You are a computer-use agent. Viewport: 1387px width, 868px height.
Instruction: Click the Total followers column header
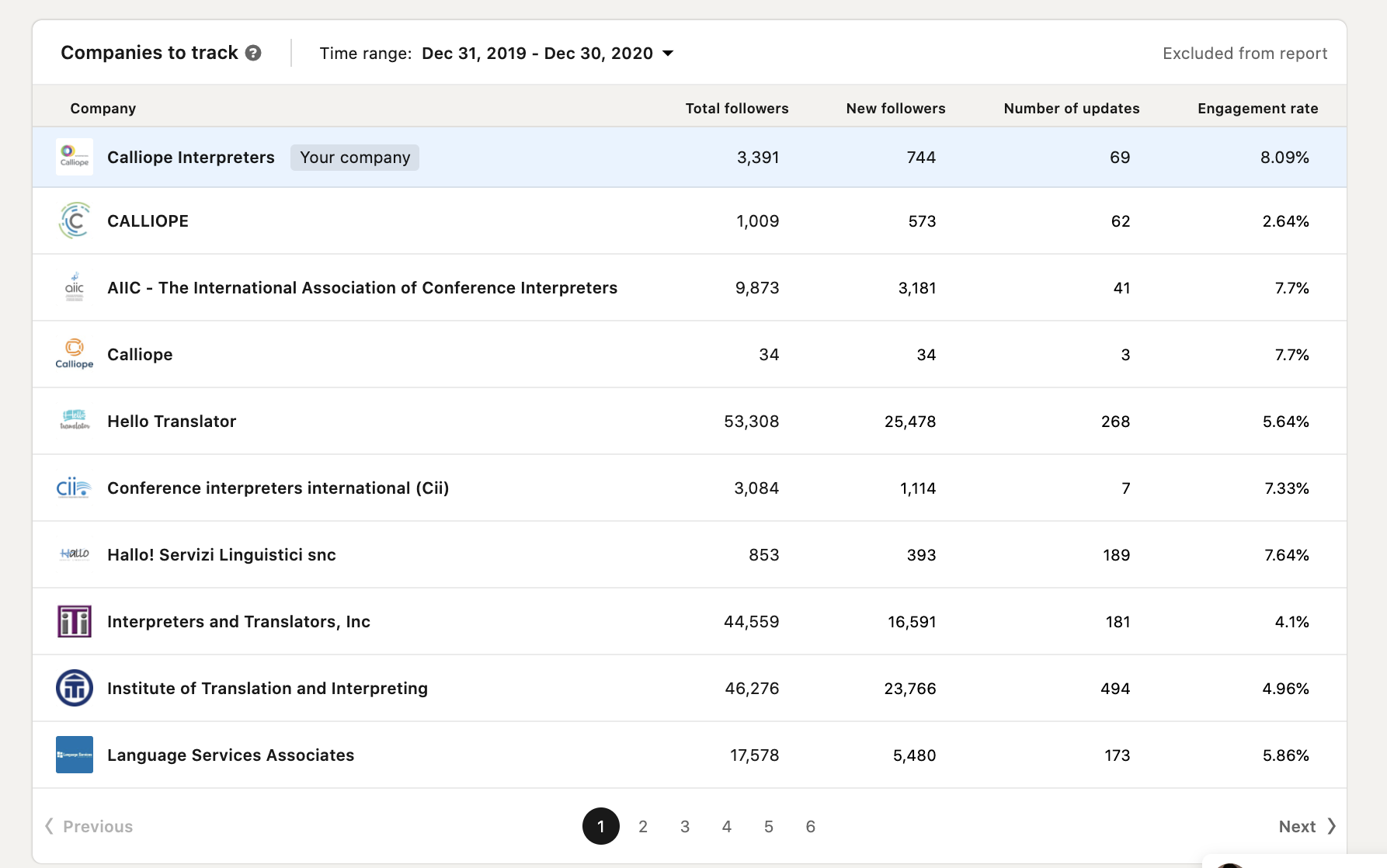pyautogui.click(x=736, y=108)
